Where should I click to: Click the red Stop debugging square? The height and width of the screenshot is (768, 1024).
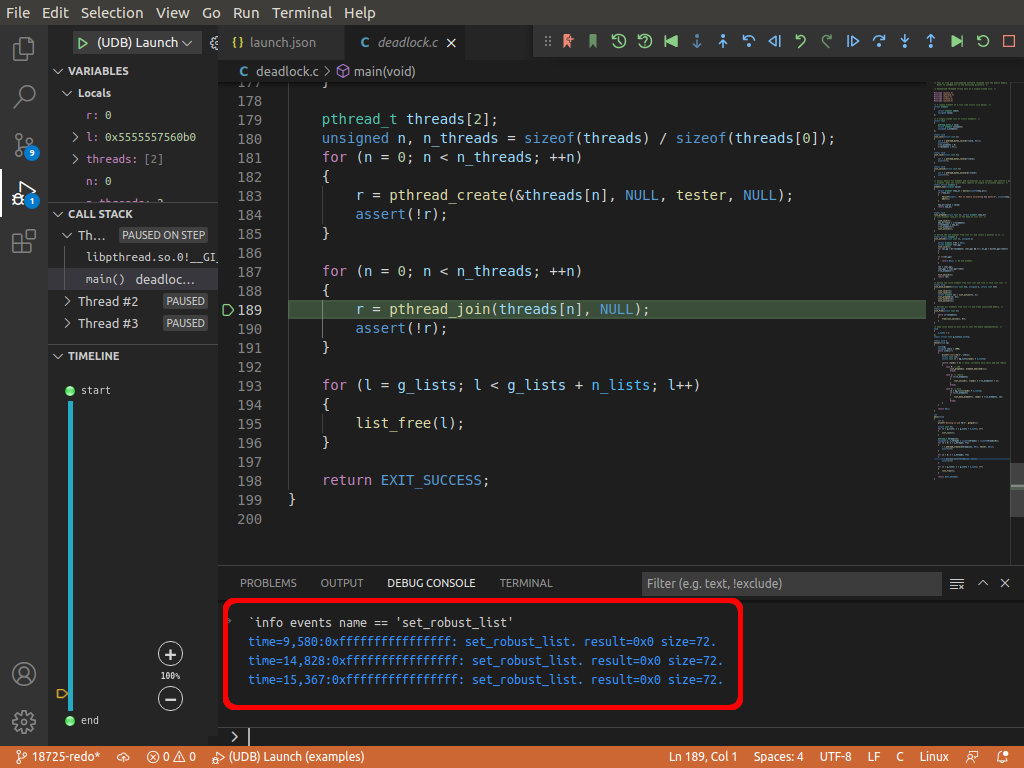pyautogui.click(x=1009, y=41)
